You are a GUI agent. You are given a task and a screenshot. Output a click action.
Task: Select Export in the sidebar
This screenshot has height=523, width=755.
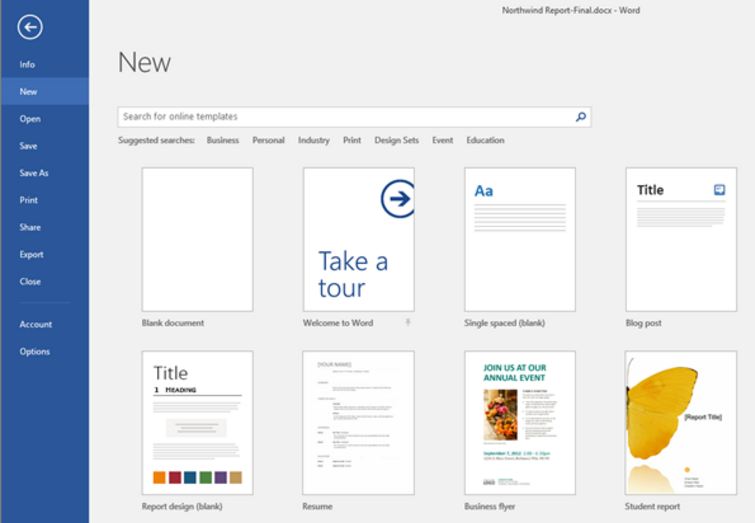coord(44,254)
